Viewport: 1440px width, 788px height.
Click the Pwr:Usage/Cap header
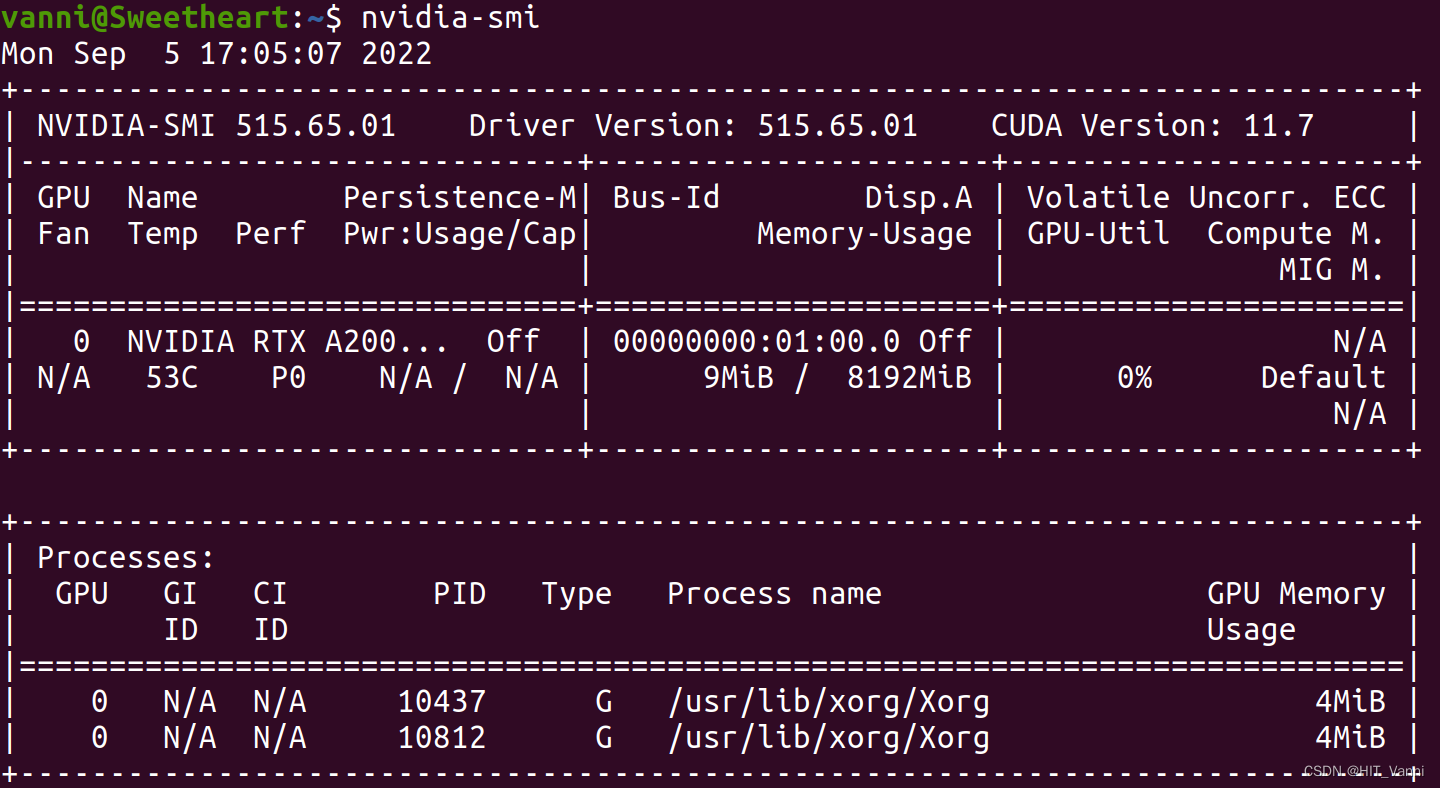(x=460, y=233)
